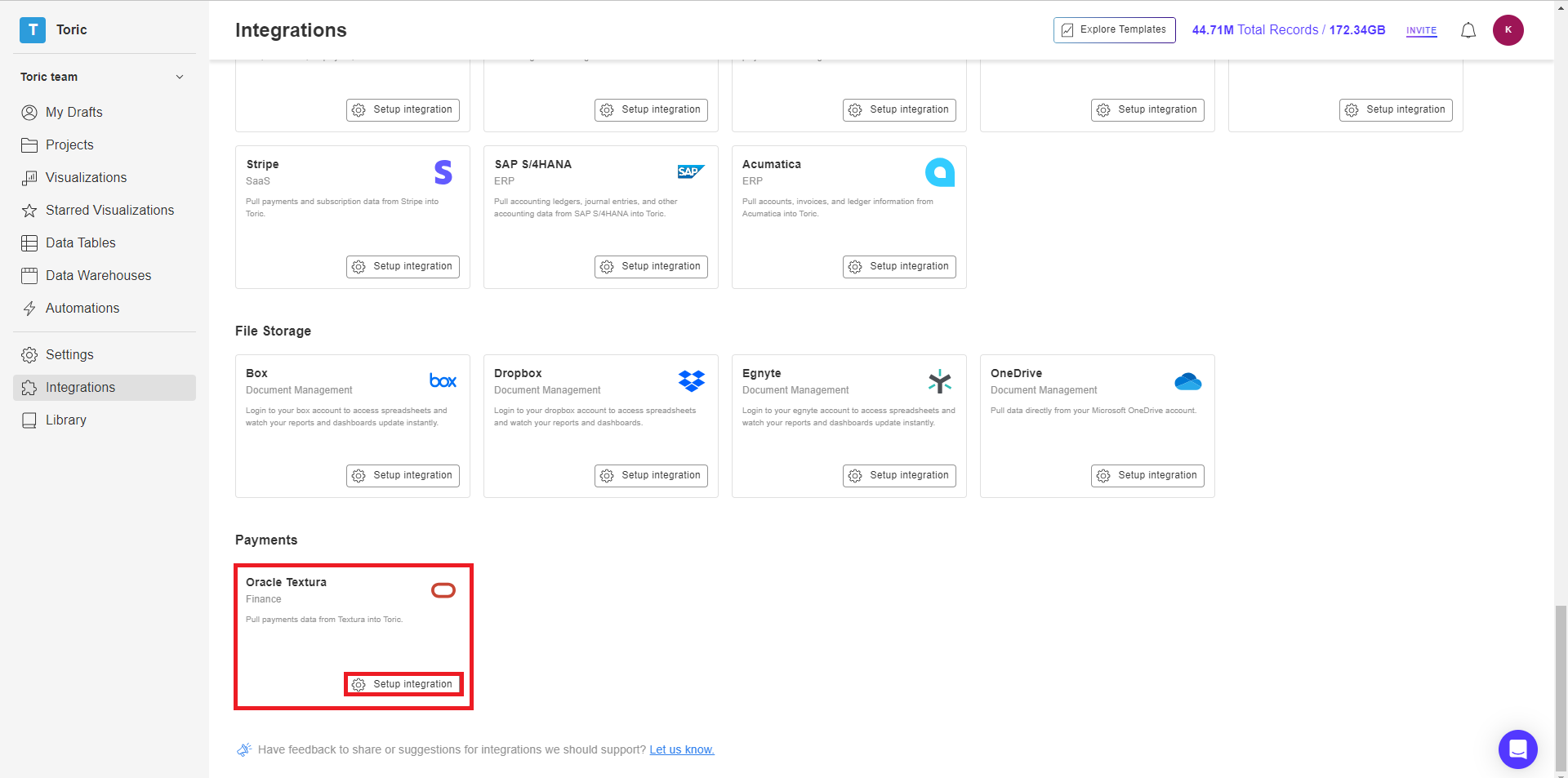Click the Oracle Textura card title
The image size is (1568, 778).
(286, 582)
